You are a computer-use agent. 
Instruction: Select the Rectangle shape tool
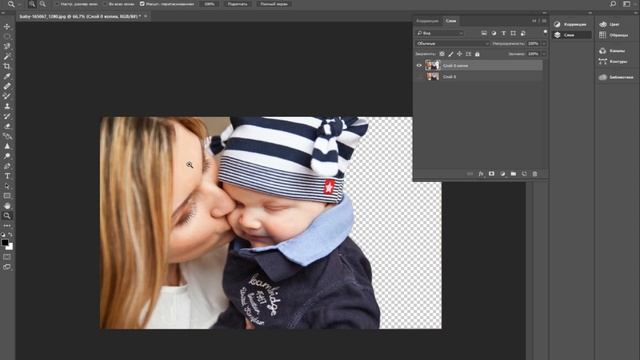7,196
